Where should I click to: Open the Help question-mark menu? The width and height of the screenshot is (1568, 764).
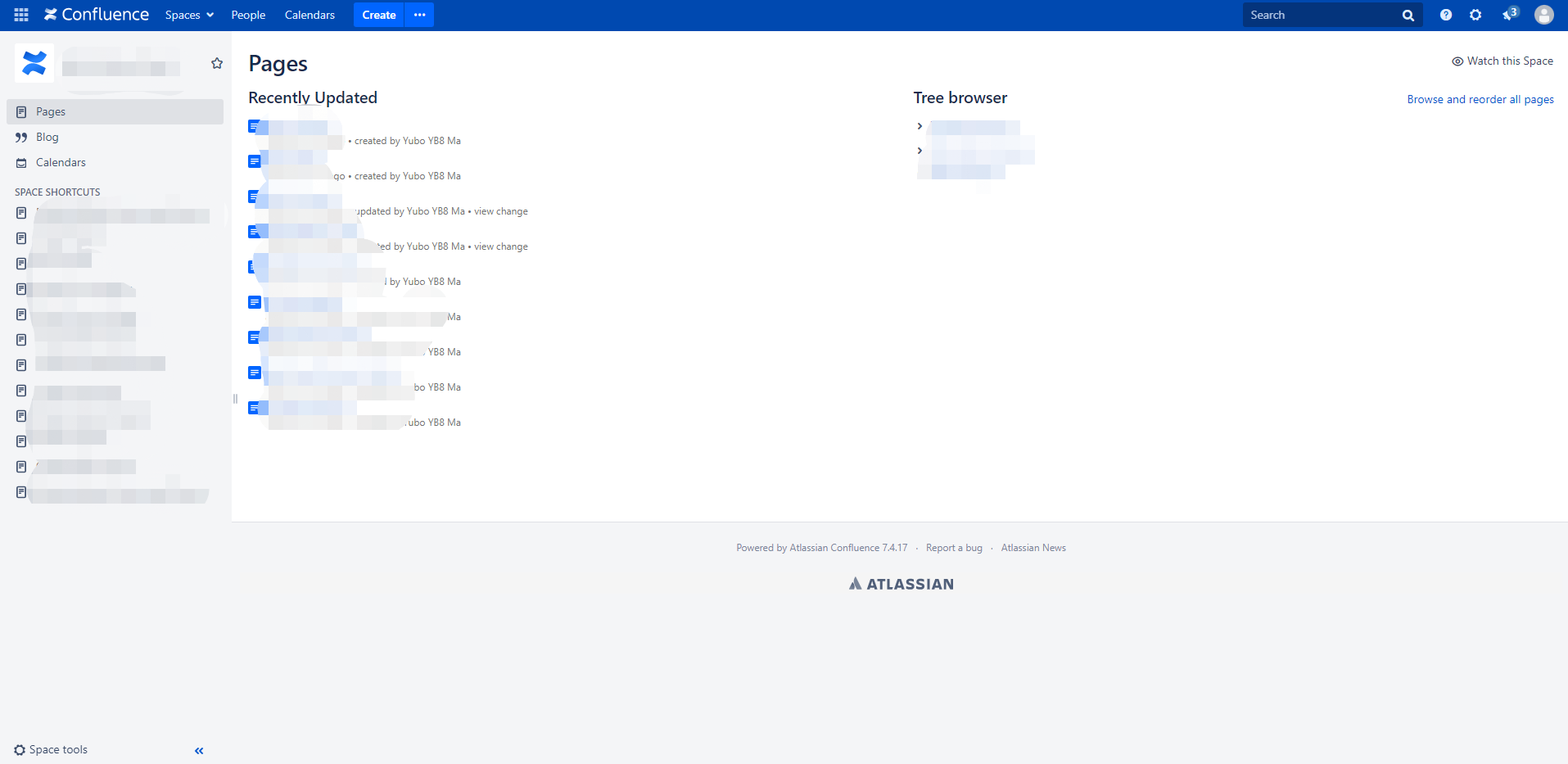(x=1446, y=15)
